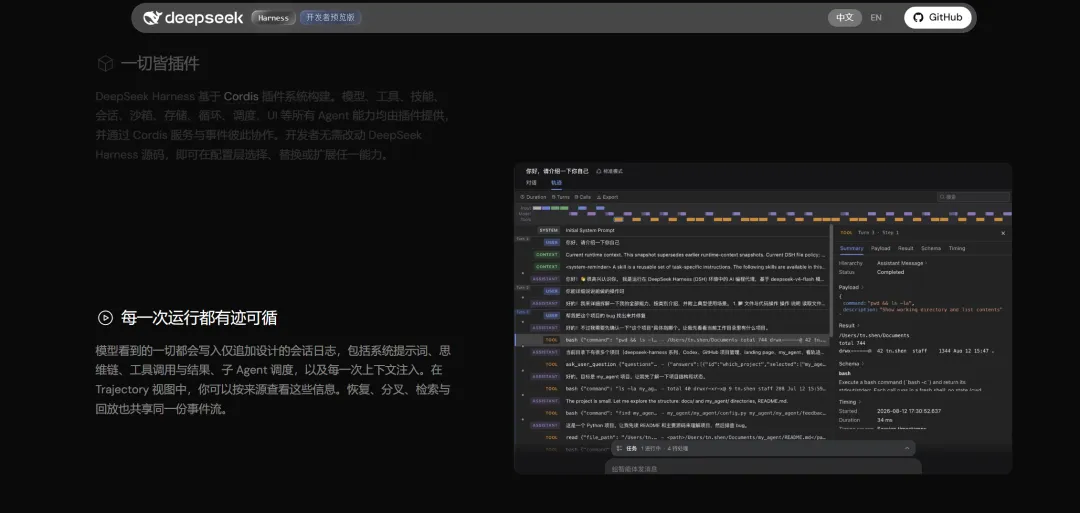Select the highlighted bash 'pwd && ls -la' row
Screen dimensions: 1080x513
672,340
